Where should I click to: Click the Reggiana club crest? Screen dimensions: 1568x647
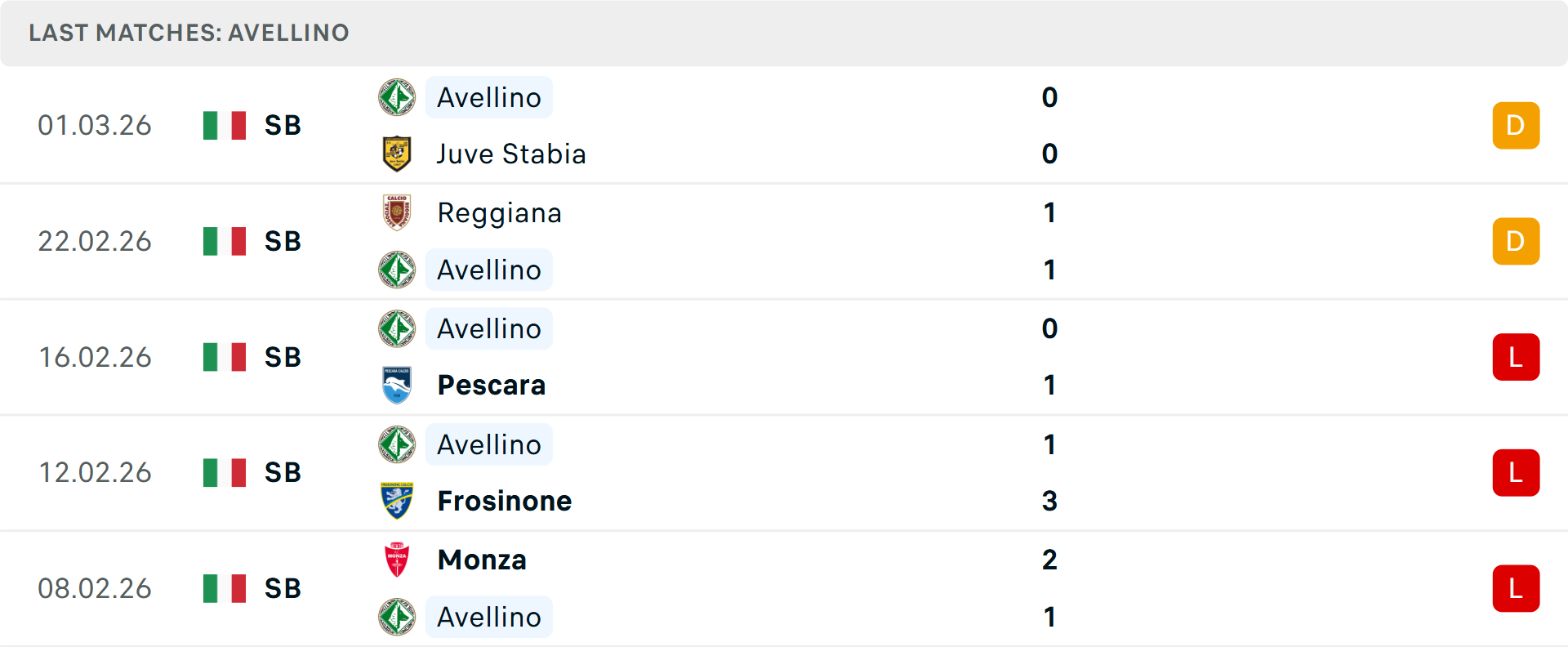[x=397, y=212]
